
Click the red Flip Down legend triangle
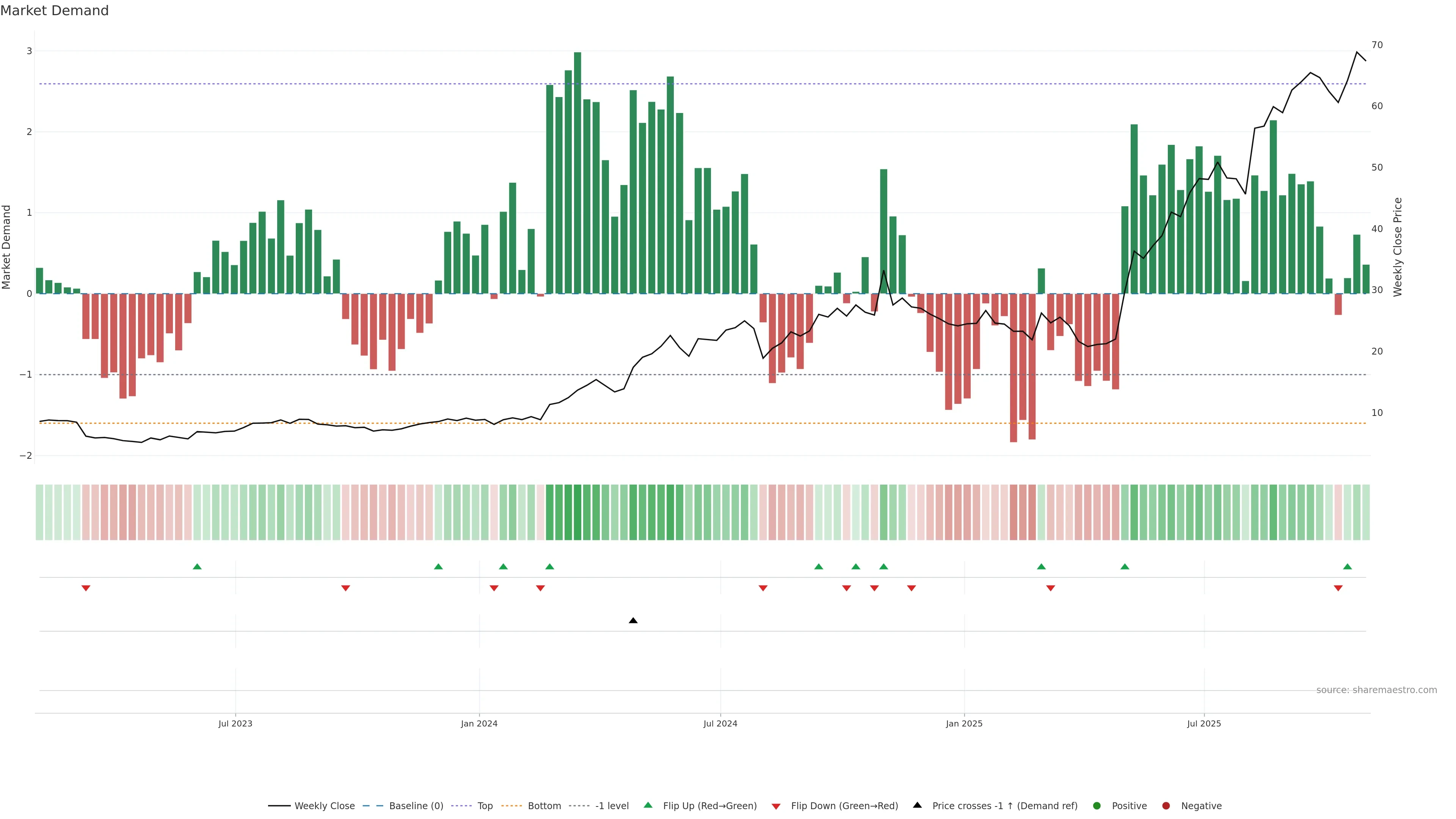[776, 806]
